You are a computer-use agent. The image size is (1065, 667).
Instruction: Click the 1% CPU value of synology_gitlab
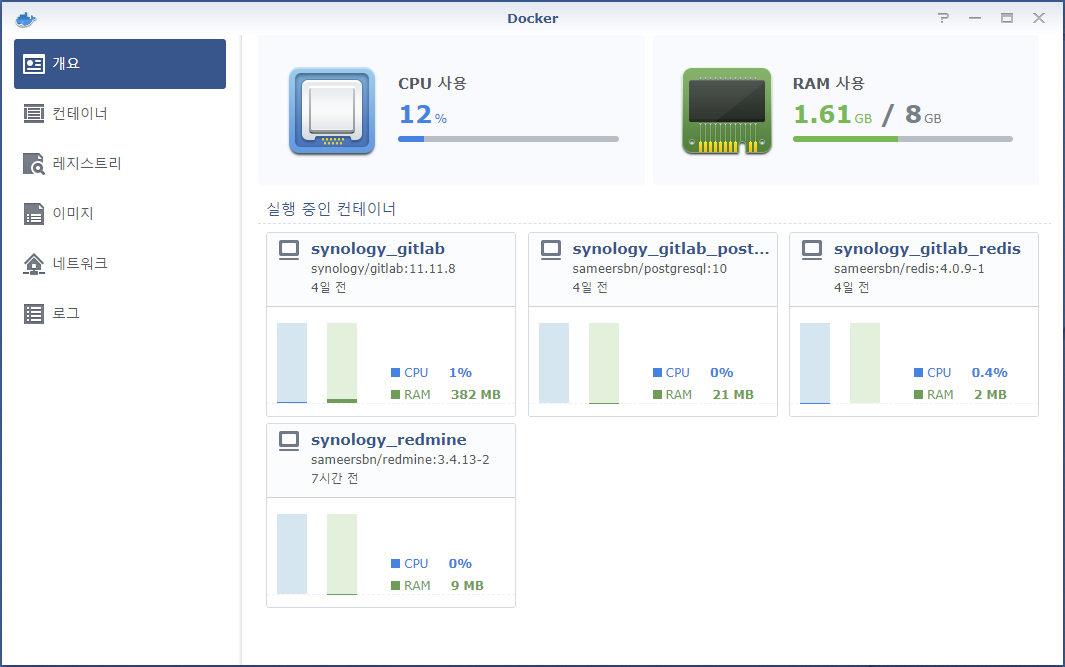click(460, 372)
